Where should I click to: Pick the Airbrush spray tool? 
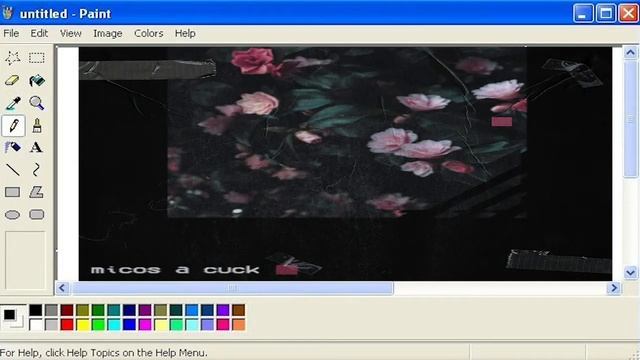13,147
